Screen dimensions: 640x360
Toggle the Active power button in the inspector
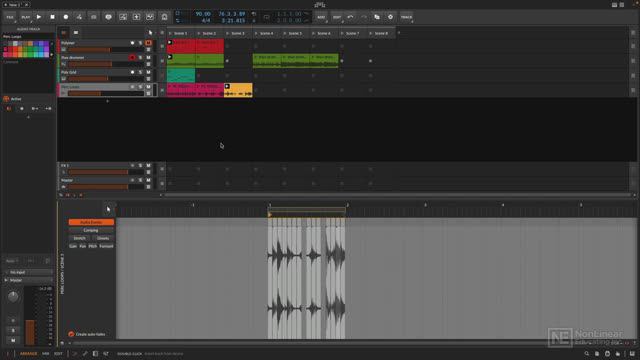pyautogui.click(x=6, y=99)
